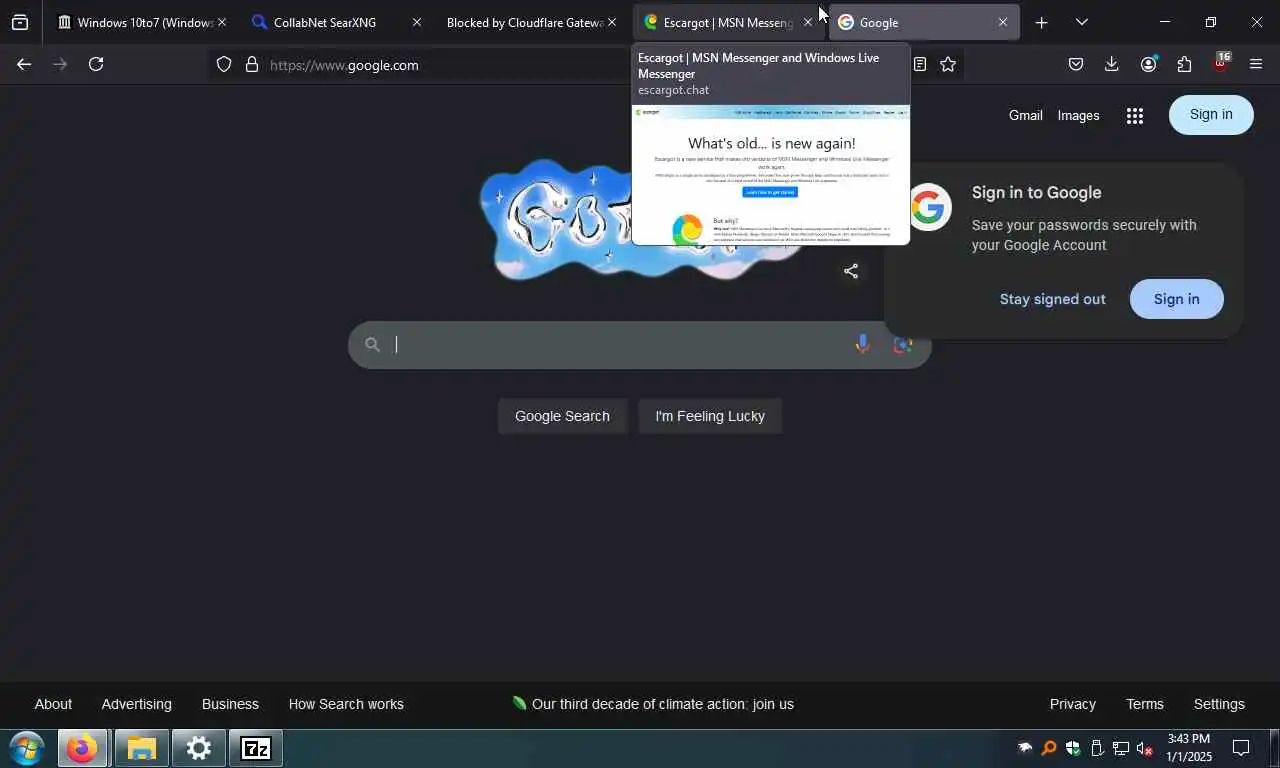Toggle reader view in address bar
The width and height of the screenshot is (1280, 768).
(920, 64)
